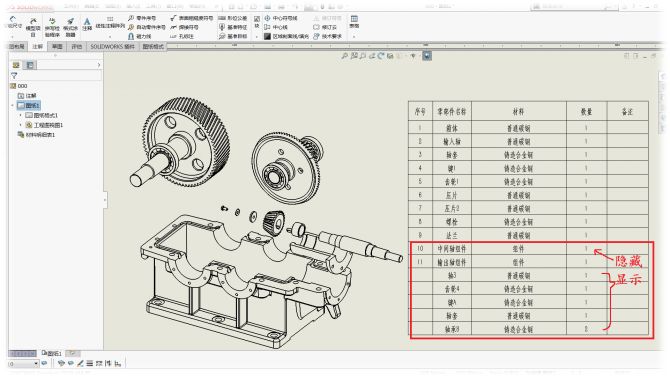
Task: Expand the 工程图视图1 tree node
Action: click(21, 125)
